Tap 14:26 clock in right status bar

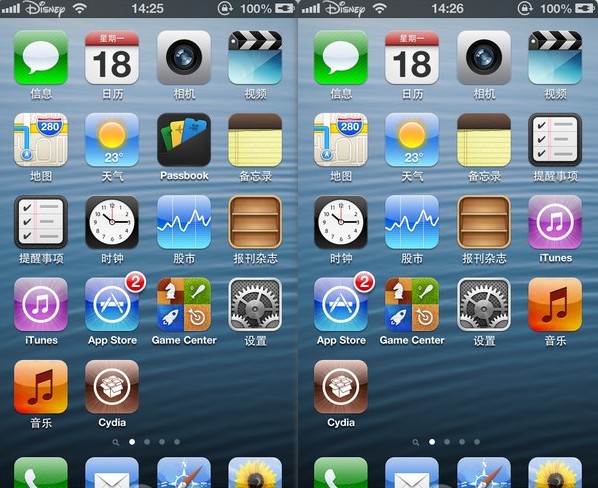click(x=447, y=8)
